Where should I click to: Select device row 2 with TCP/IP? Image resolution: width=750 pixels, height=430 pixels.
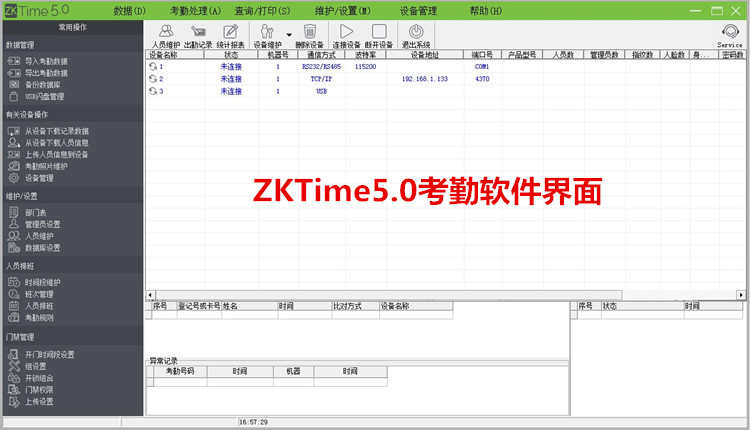tap(445, 79)
